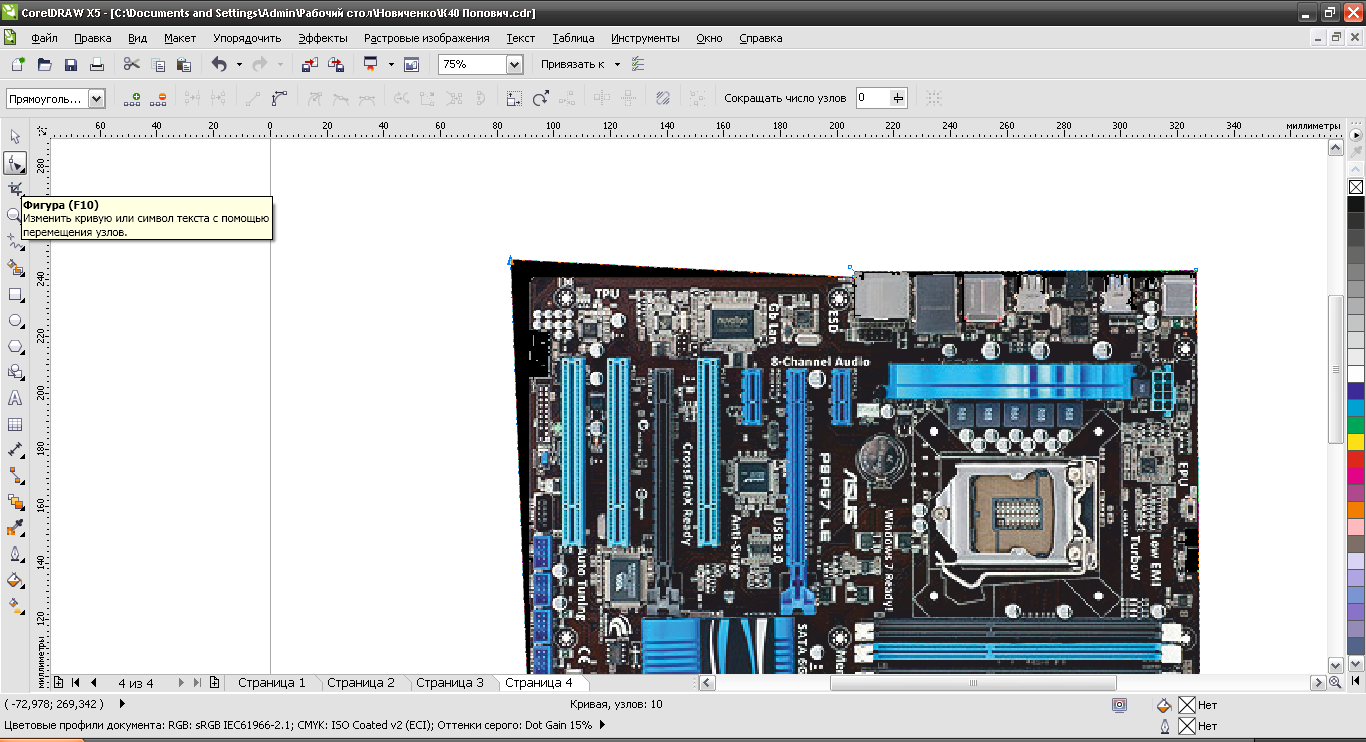1366x742 pixels.
Task: Switch to the Страница 3 tab
Action: pyautogui.click(x=450, y=683)
